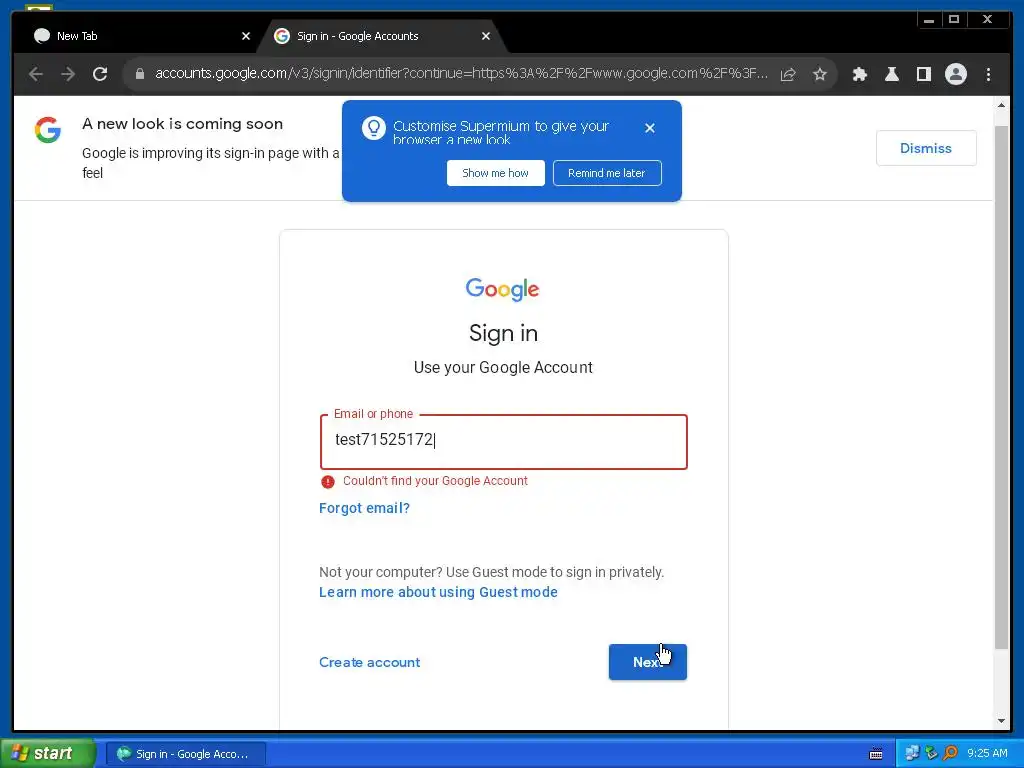Click the Show me how button
The height and width of the screenshot is (768, 1024).
(x=495, y=173)
